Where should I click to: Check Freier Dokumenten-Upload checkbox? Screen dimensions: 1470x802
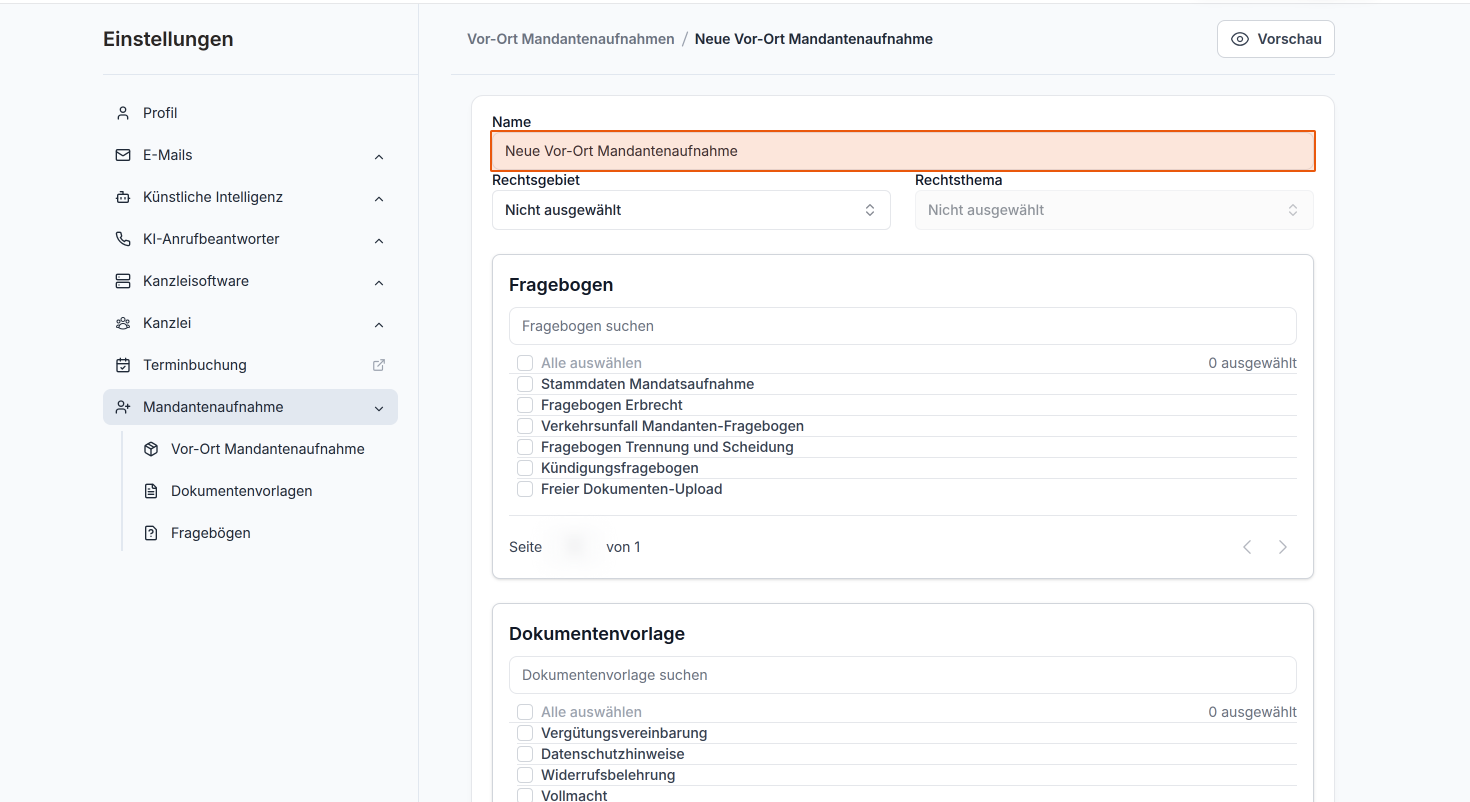coord(525,489)
